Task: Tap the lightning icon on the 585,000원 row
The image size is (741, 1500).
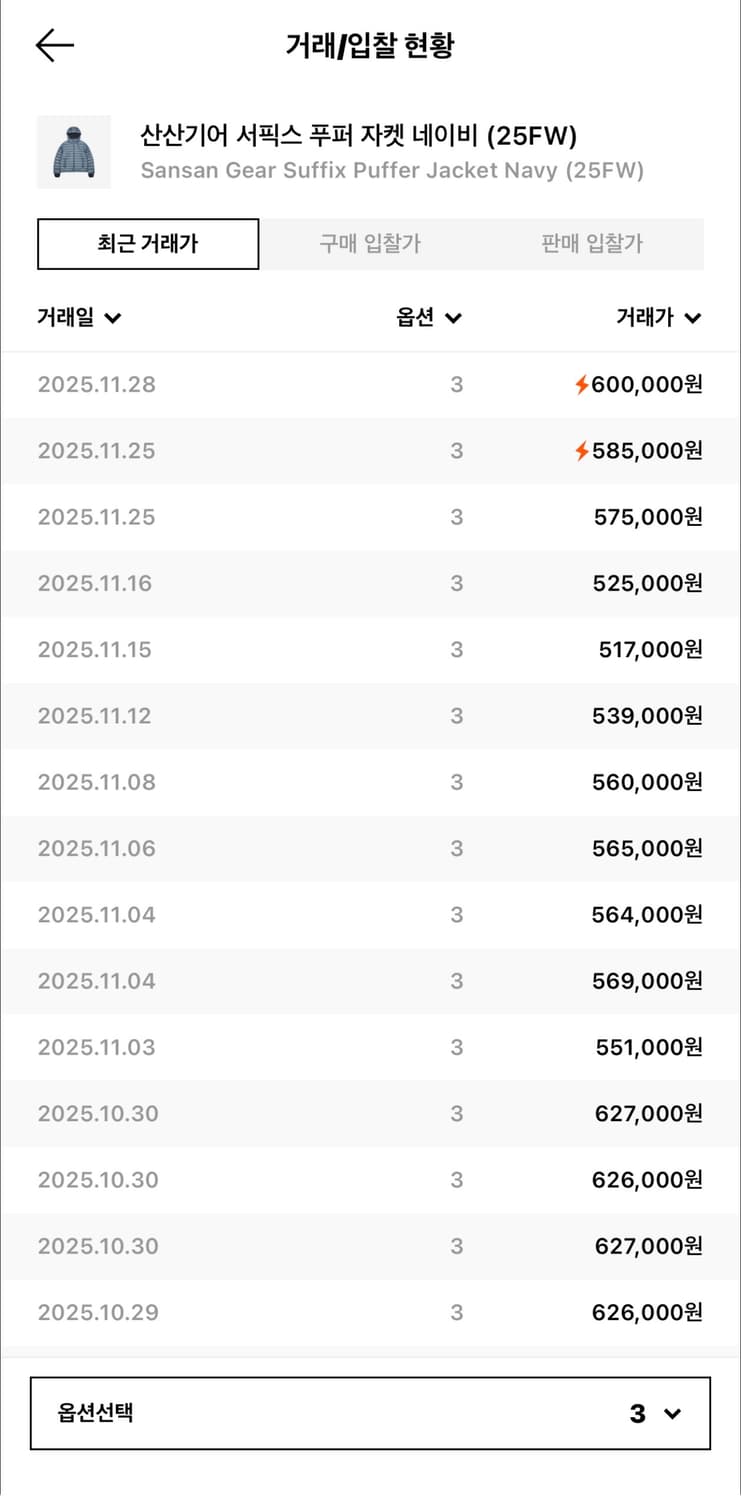Action: tap(581, 451)
